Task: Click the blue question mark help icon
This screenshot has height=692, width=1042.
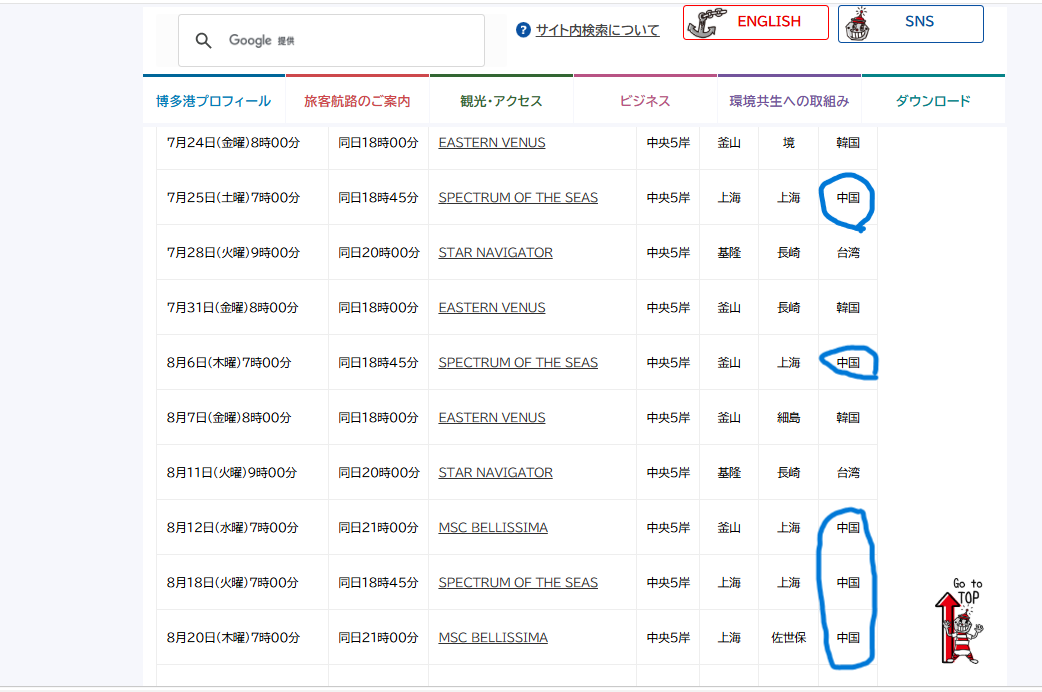Action: click(523, 30)
